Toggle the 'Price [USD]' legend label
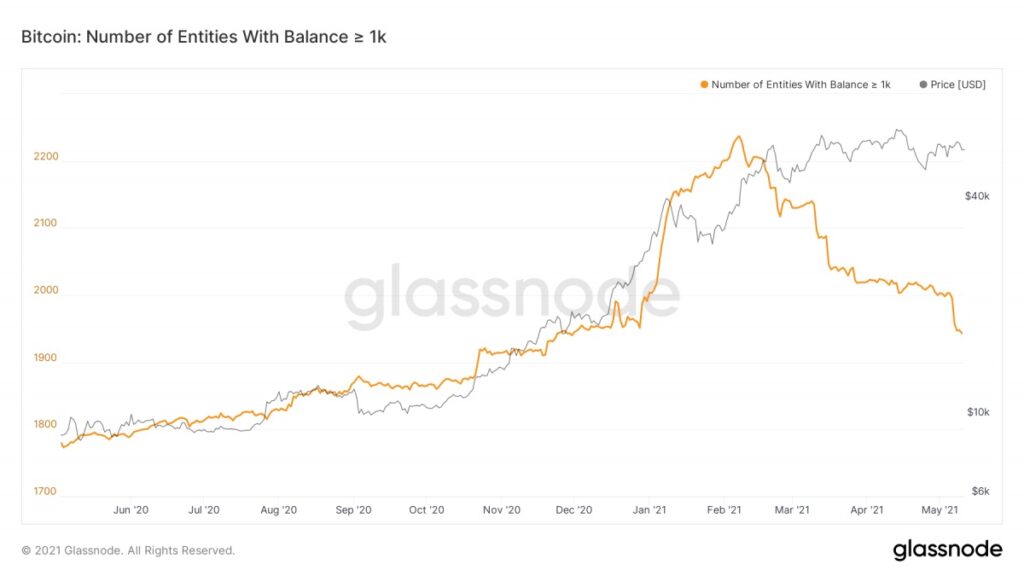Screen dimensions: 1024x576 pos(957,85)
